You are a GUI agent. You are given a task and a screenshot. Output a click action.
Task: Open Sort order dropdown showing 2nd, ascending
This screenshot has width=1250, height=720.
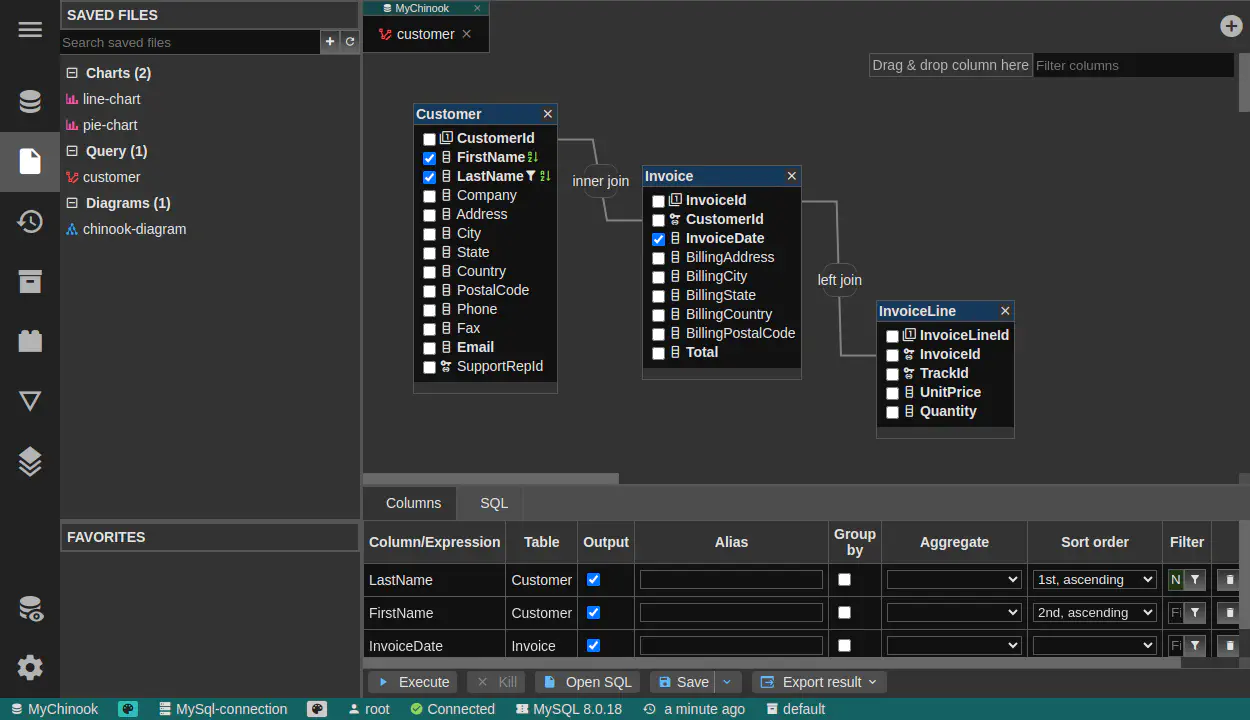pos(1095,613)
